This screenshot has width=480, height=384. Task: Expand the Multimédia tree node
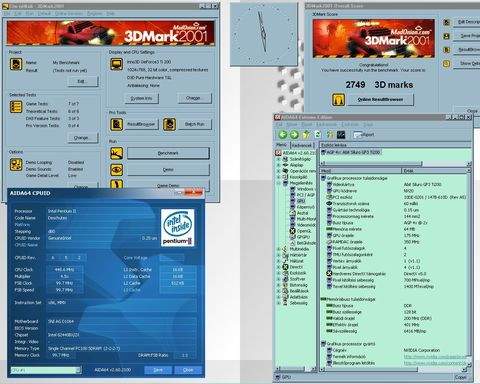278,249
